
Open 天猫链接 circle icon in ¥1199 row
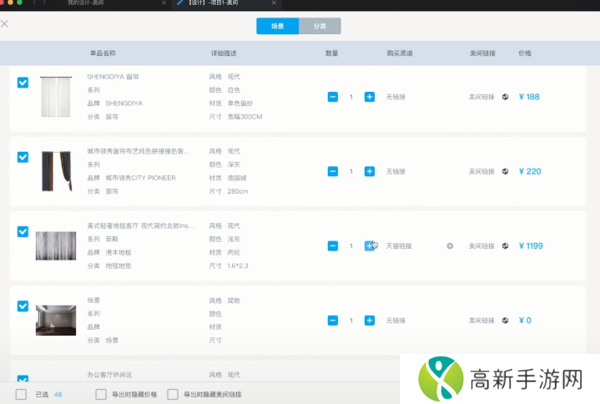(450, 246)
